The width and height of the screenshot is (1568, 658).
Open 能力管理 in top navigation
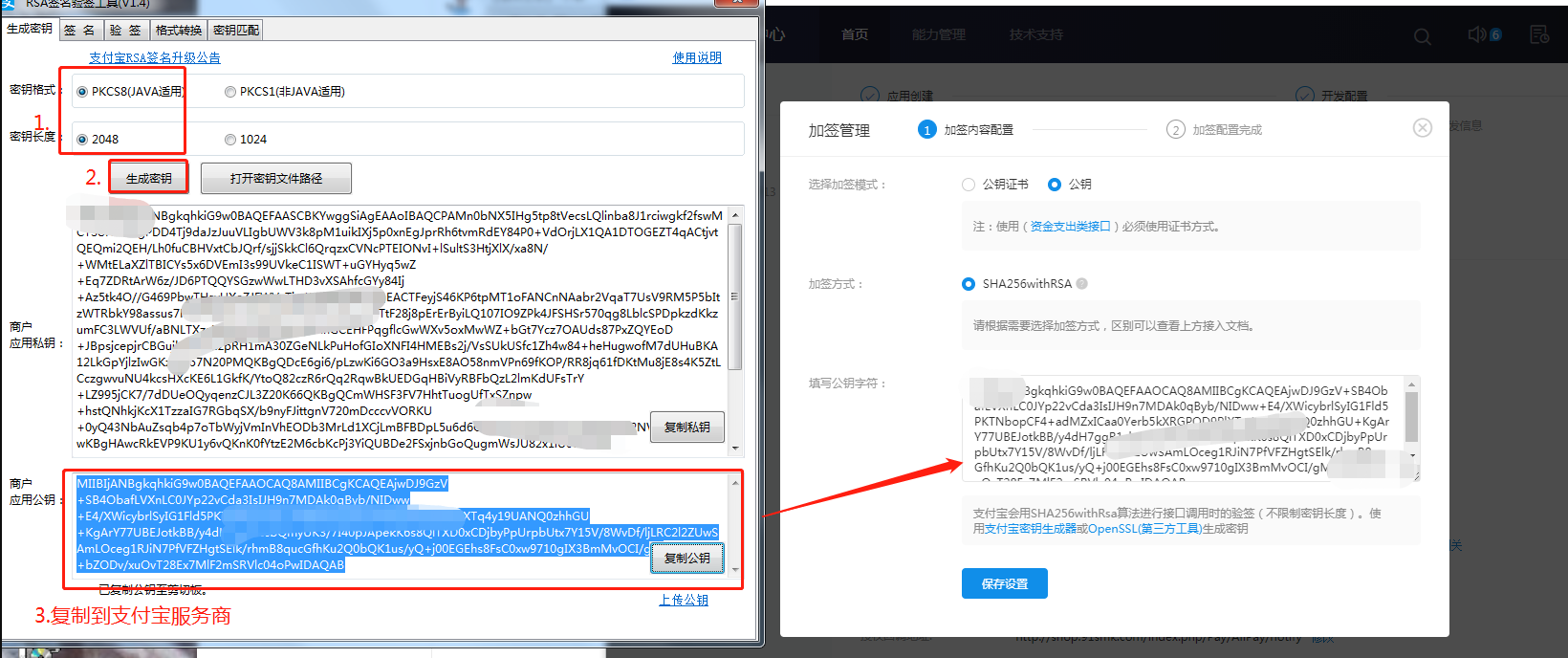pyautogui.click(x=939, y=34)
